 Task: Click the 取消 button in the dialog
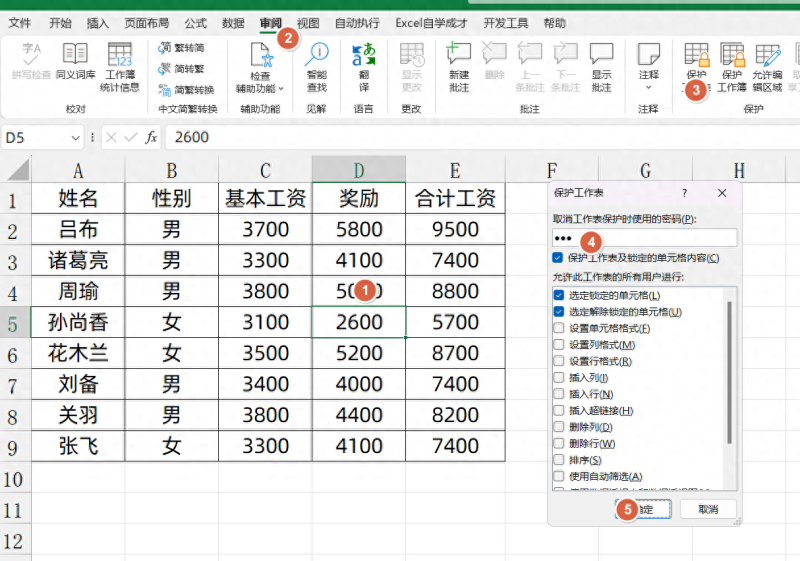[x=708, y=509]
